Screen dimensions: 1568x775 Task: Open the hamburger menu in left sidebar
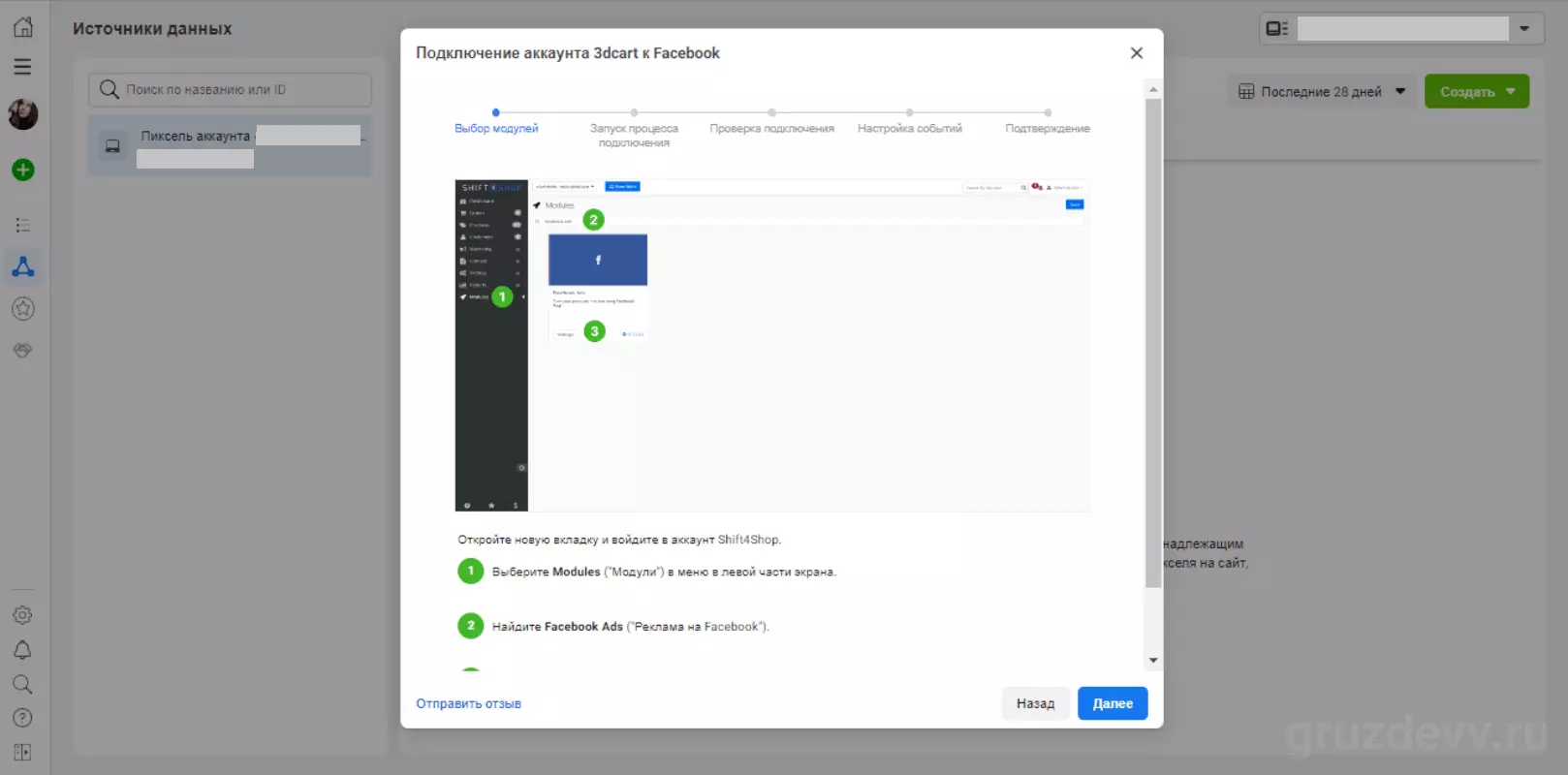click(22, 67)
